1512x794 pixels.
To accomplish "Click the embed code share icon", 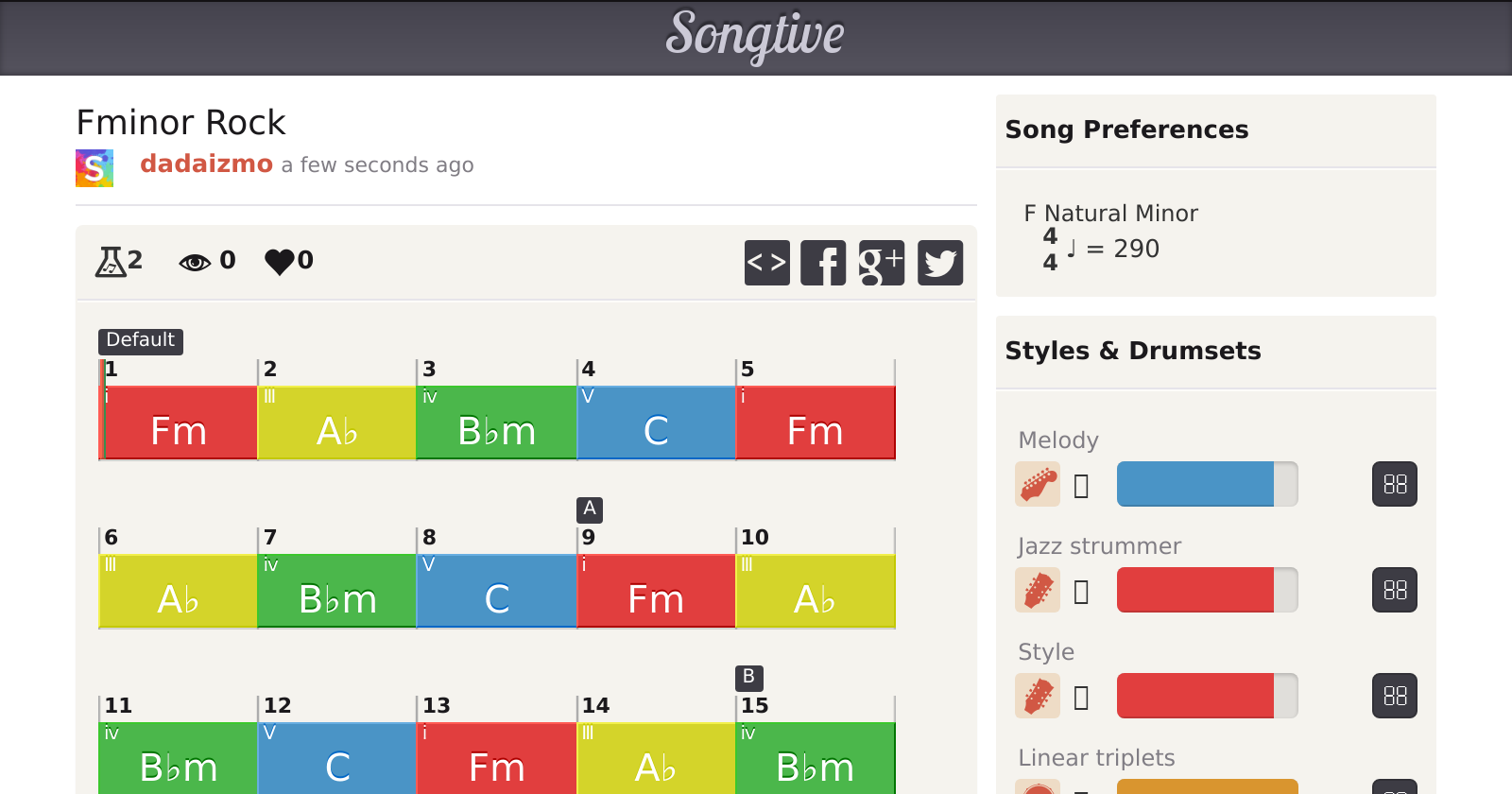I will click(x=766, y=263).
